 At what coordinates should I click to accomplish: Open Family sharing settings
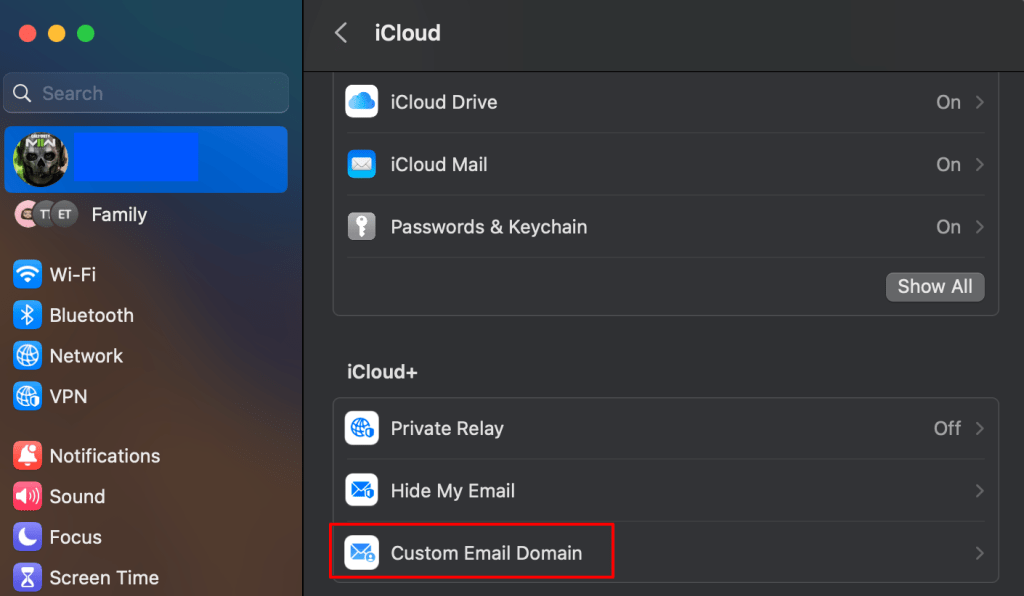coord(118,214)
